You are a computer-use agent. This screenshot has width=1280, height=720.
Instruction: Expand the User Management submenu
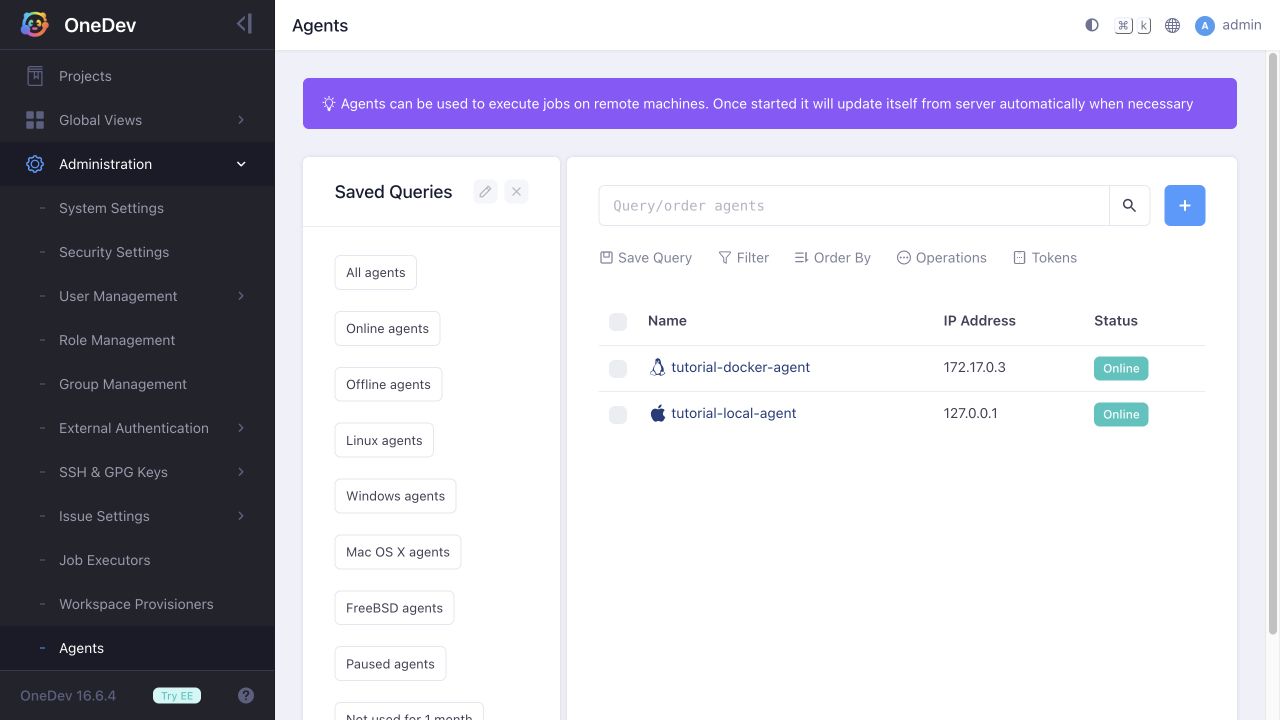tap(241, 296)
